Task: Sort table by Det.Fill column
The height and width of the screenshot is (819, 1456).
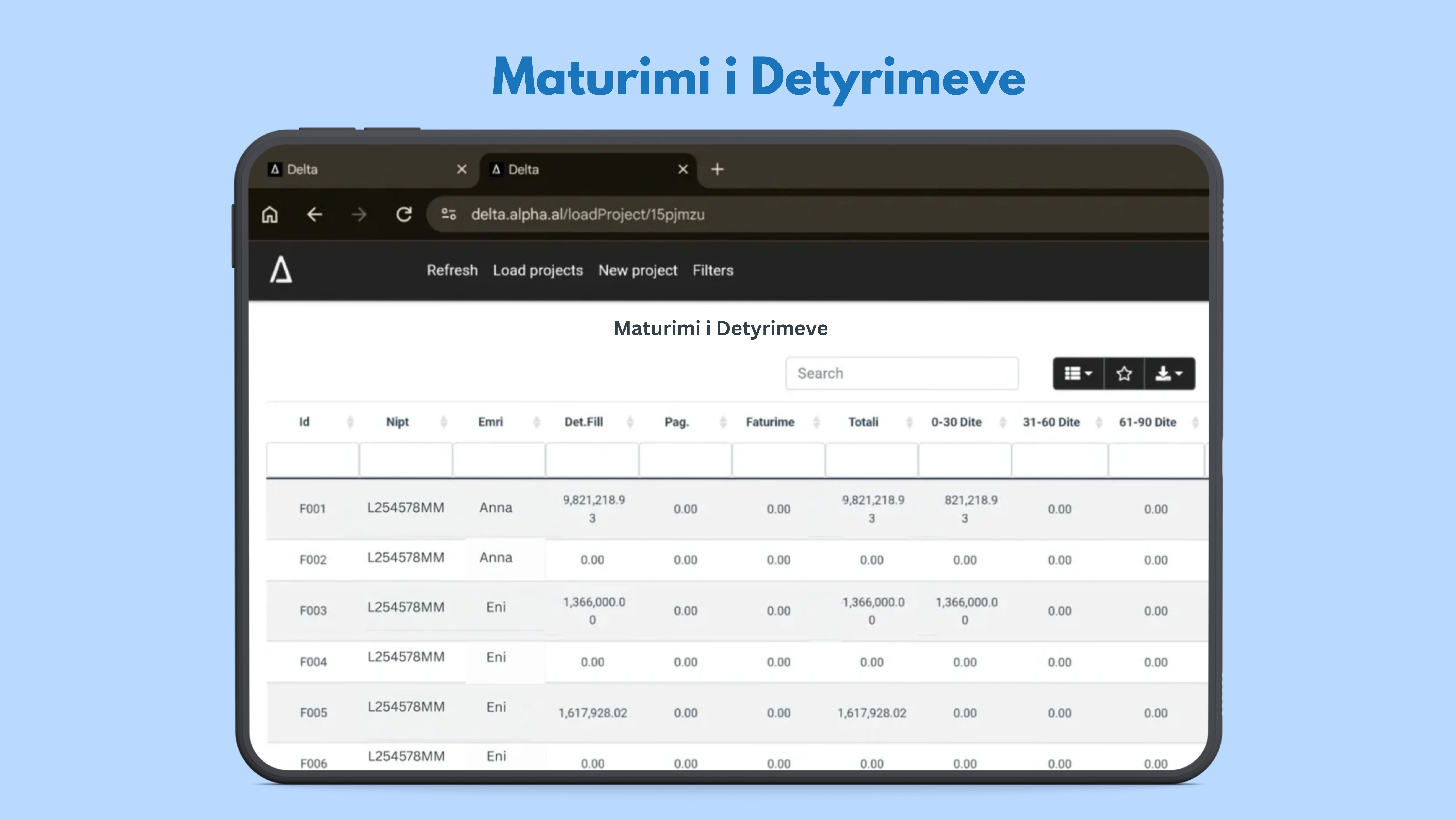Action: (630, 422)
